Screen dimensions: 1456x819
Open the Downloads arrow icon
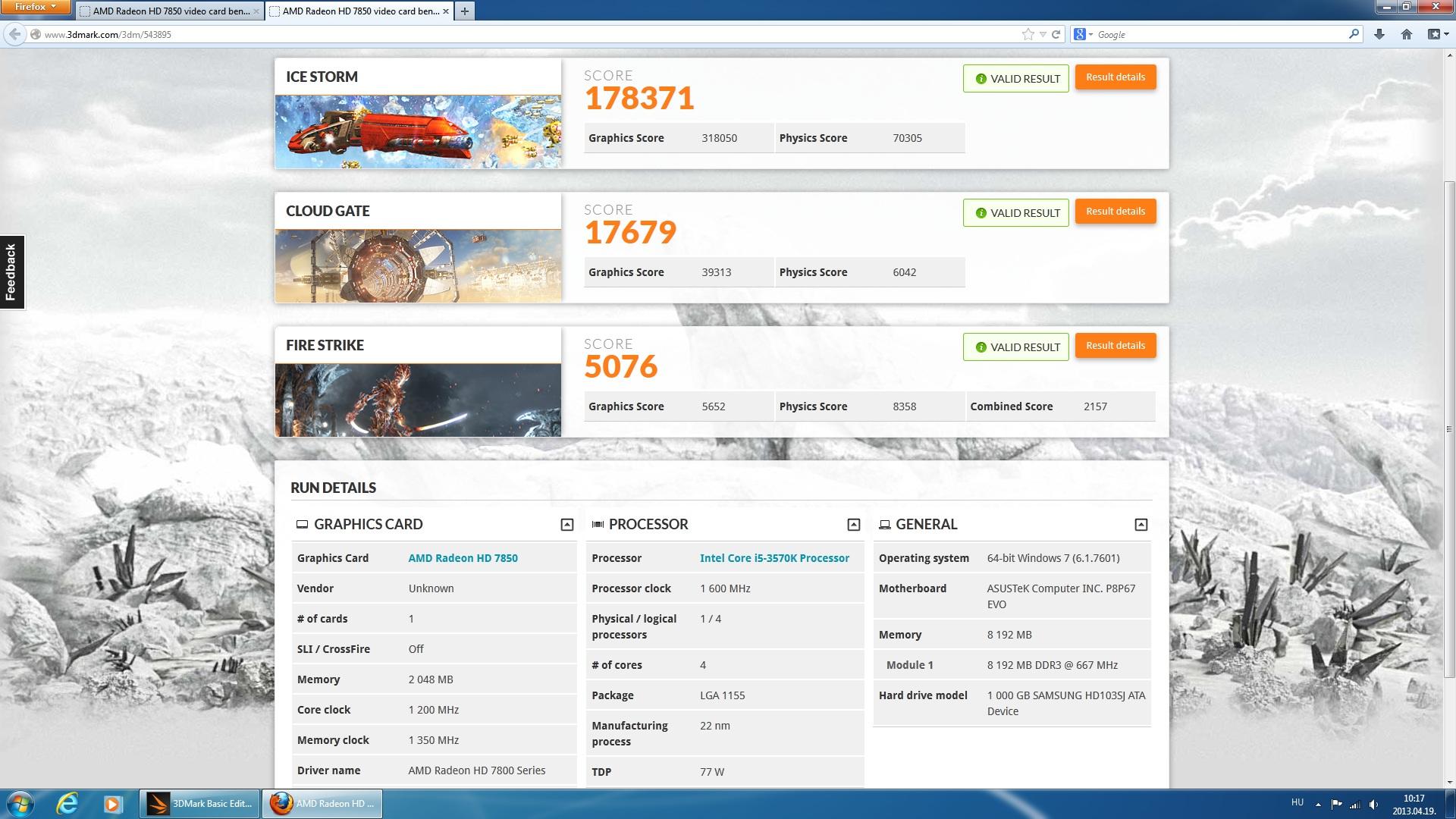click(x=1379, y=34)
